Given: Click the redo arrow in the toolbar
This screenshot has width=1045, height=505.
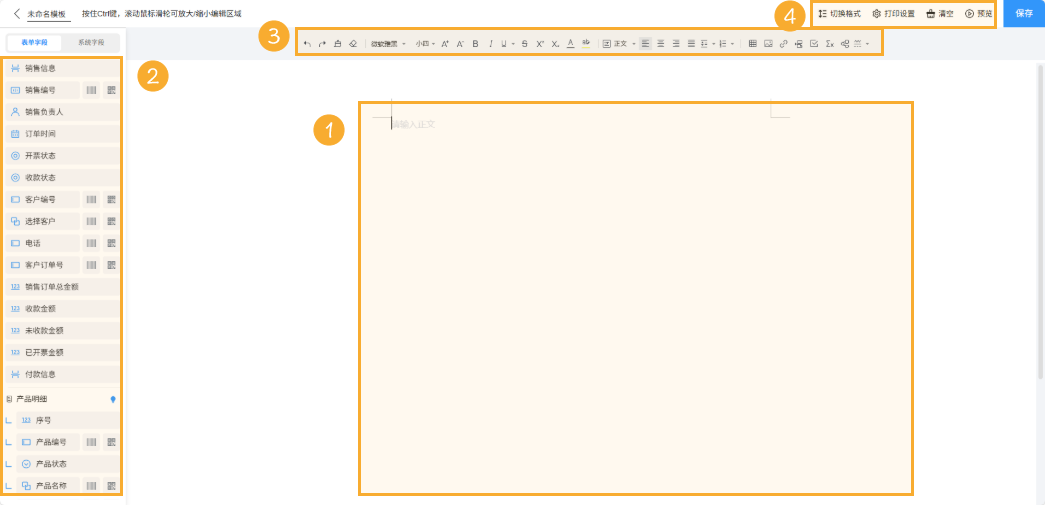Looking at the screenshot, I should pos(322,44).
